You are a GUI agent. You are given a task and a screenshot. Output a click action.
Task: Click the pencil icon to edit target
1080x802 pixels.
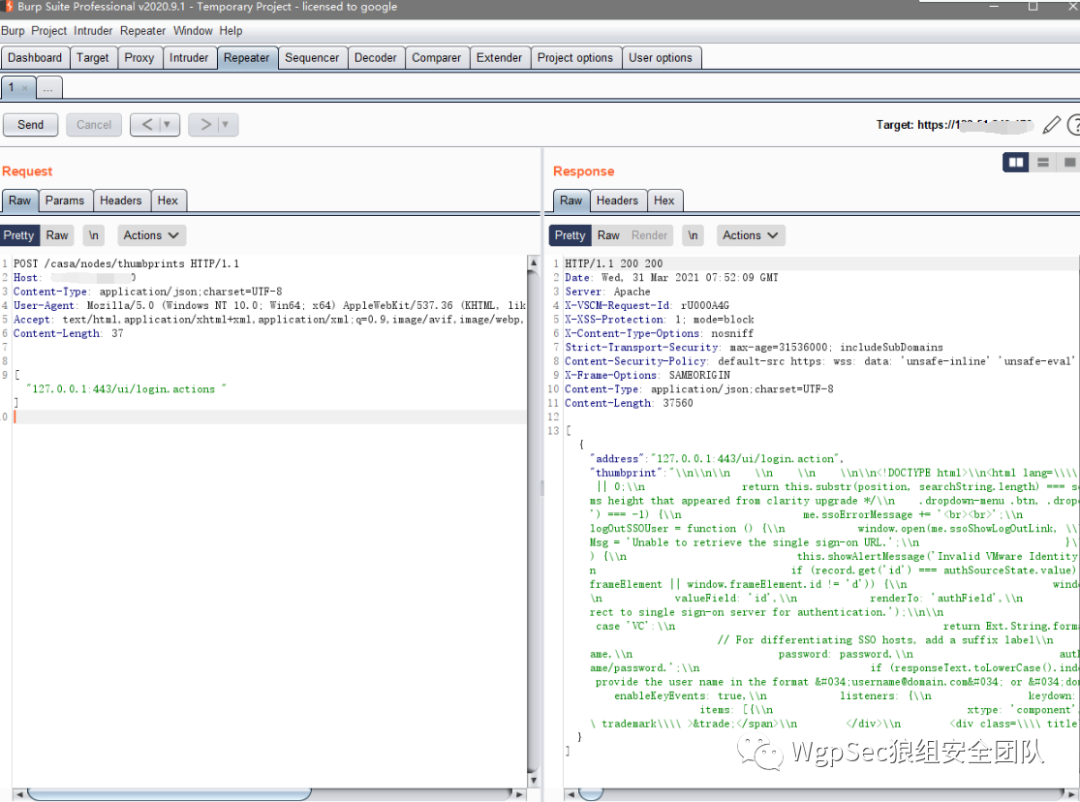[x=1051, y=125]
